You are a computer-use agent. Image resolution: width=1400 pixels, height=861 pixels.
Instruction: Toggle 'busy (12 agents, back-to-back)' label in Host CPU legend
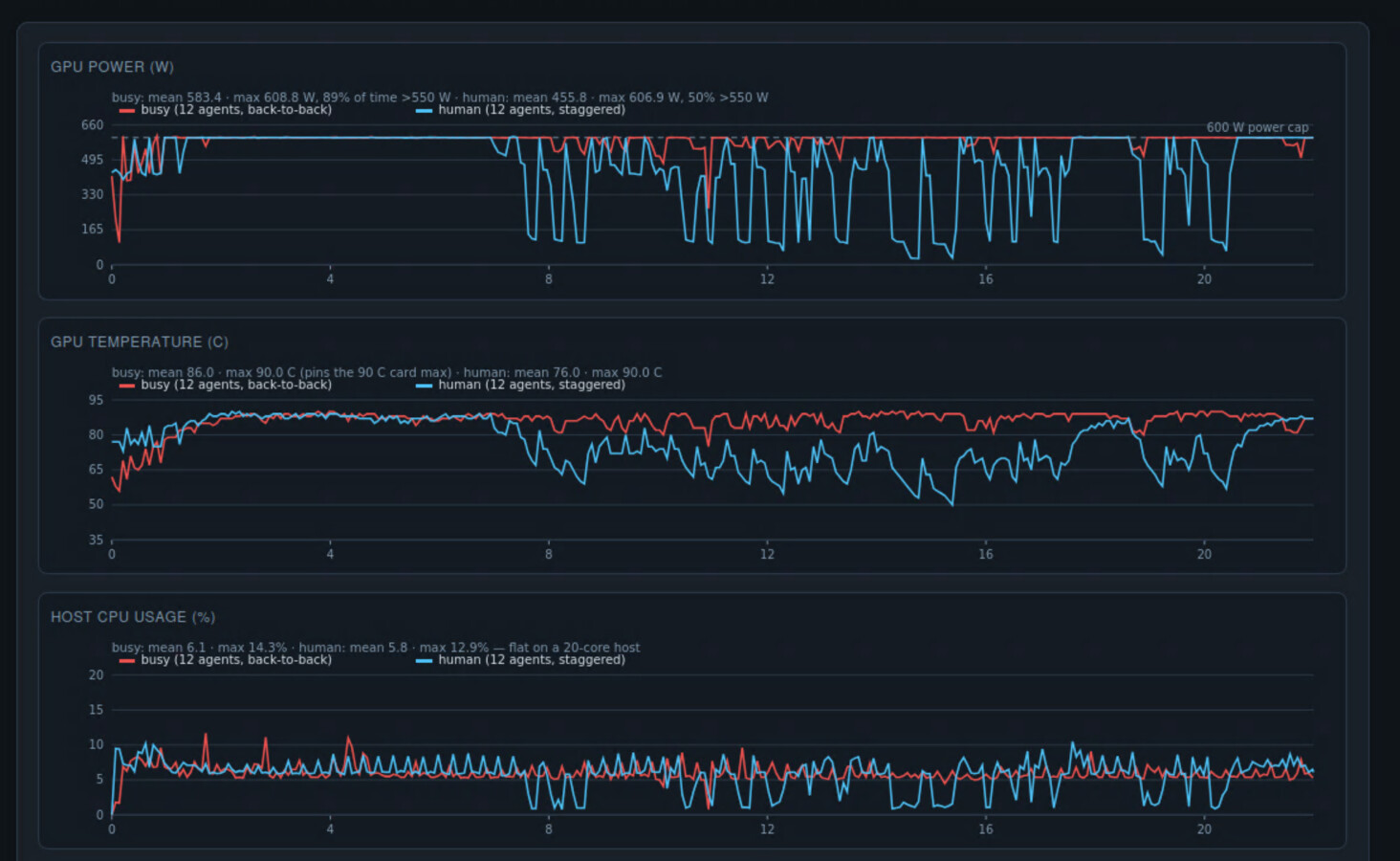click(236, 659)
